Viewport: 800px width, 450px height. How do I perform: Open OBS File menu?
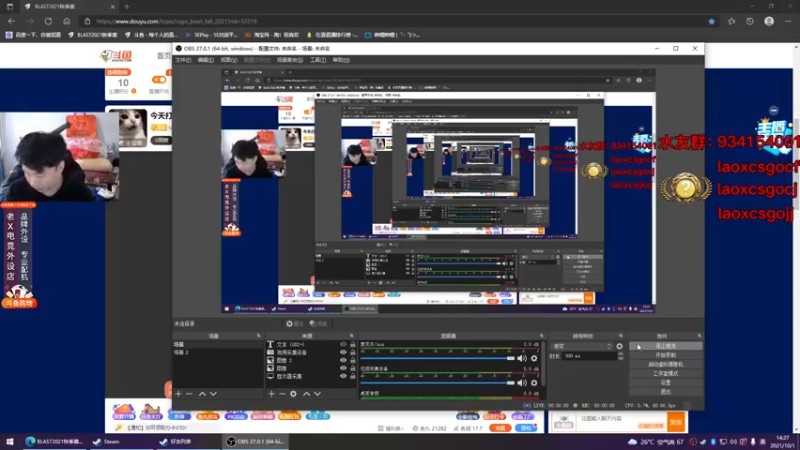click(x=183, y=60)
